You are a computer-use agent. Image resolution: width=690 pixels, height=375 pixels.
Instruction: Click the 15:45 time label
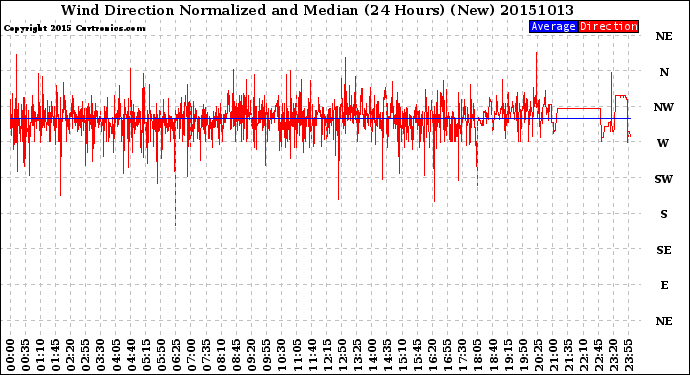pyautogui.click(x=417, y=355)
